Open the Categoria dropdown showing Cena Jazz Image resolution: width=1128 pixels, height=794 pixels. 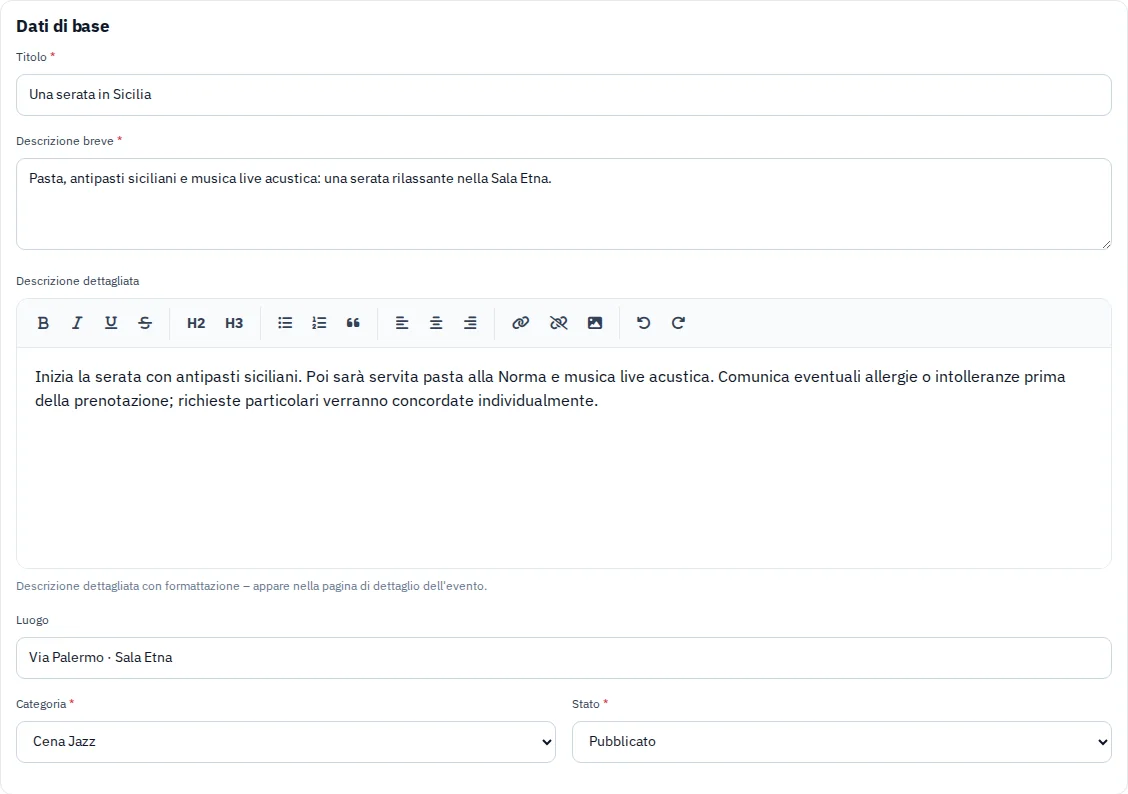(286, 741)
